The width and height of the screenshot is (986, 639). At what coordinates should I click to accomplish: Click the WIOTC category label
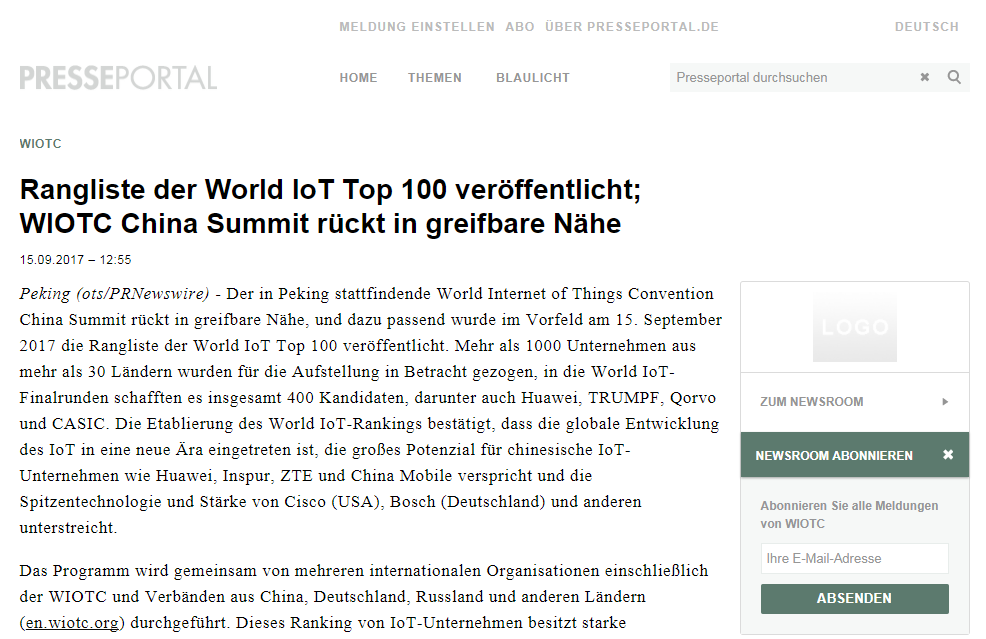pyautogui.click(x=39, y=143)
